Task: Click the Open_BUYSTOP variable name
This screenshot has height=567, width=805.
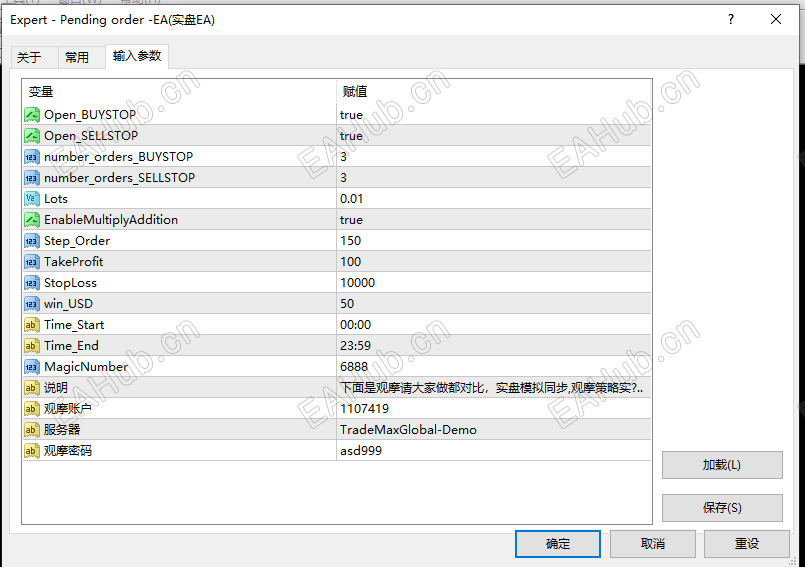Action: [x=90, y=115]
